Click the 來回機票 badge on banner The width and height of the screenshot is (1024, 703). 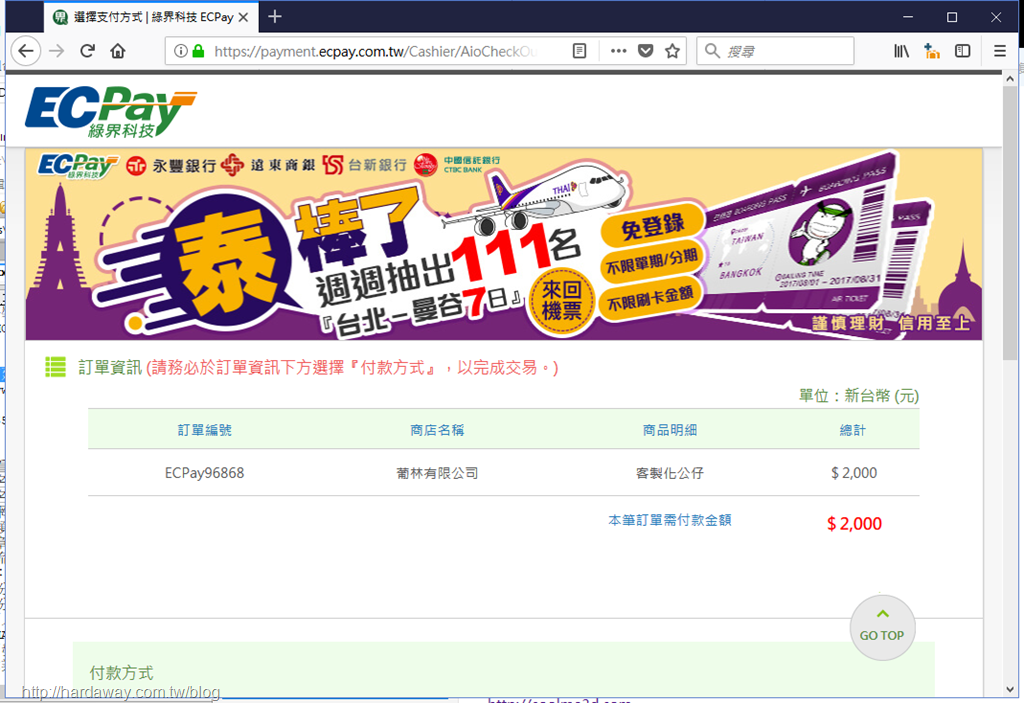click(x=562, y=301)
